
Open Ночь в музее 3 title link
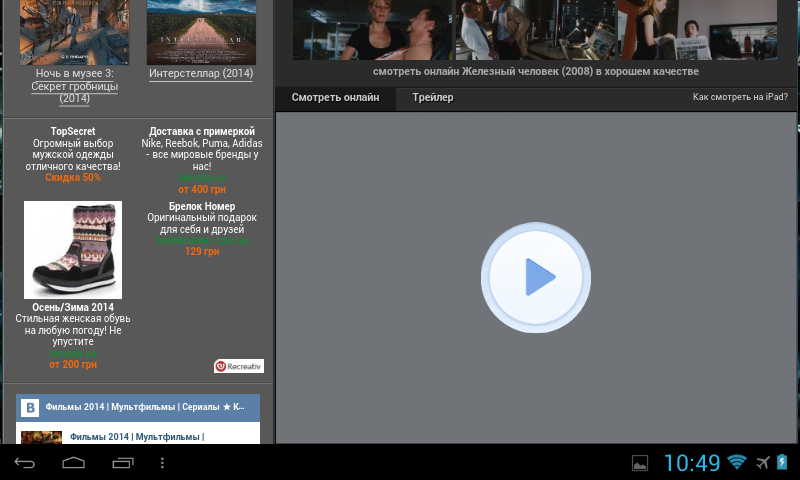[x=74, y=86]
